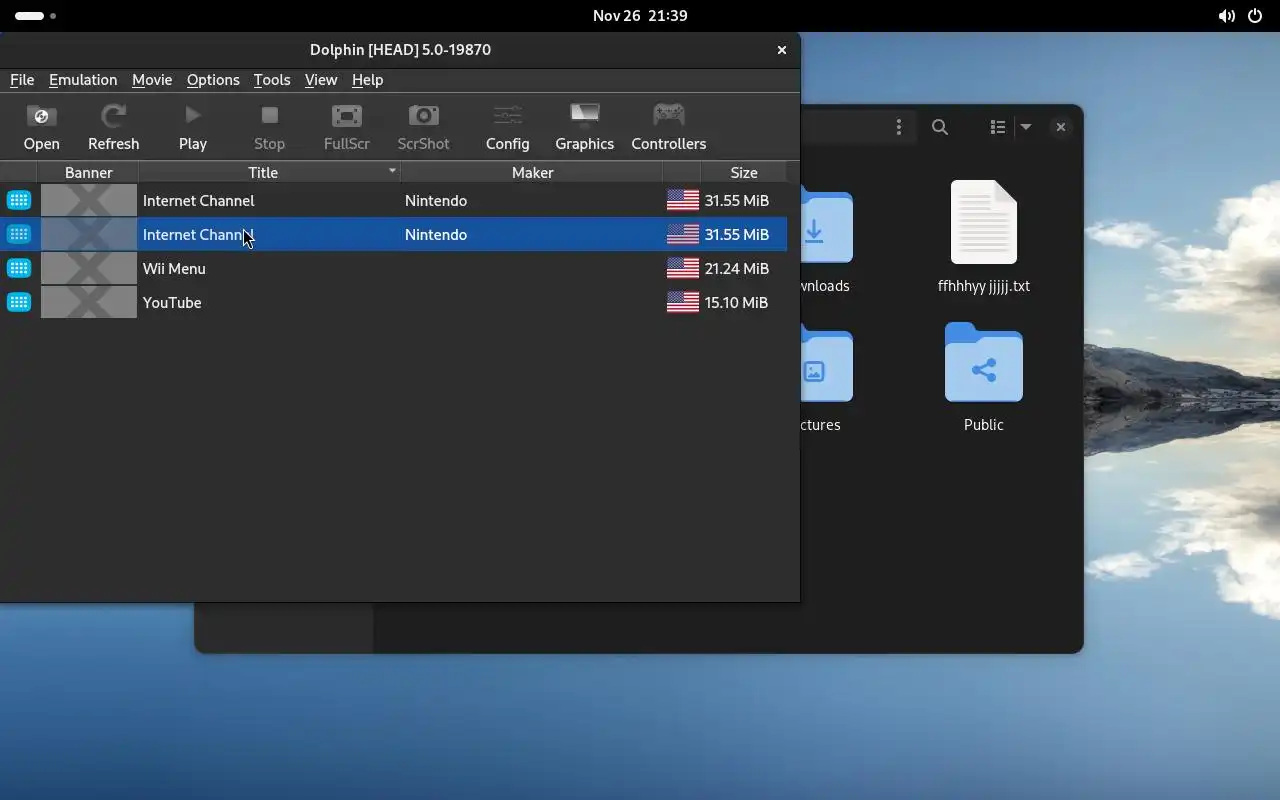Viewport: 1280px width, 800px height.
Task: Click the WAD platform icon of Wii Menu row
Action: [x=19, y=268]
